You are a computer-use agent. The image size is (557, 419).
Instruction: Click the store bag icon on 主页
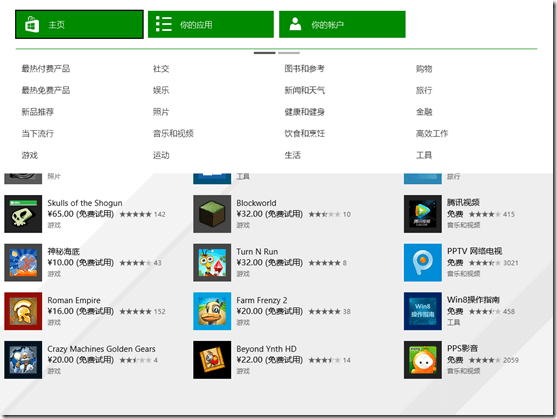pos(32,25)
